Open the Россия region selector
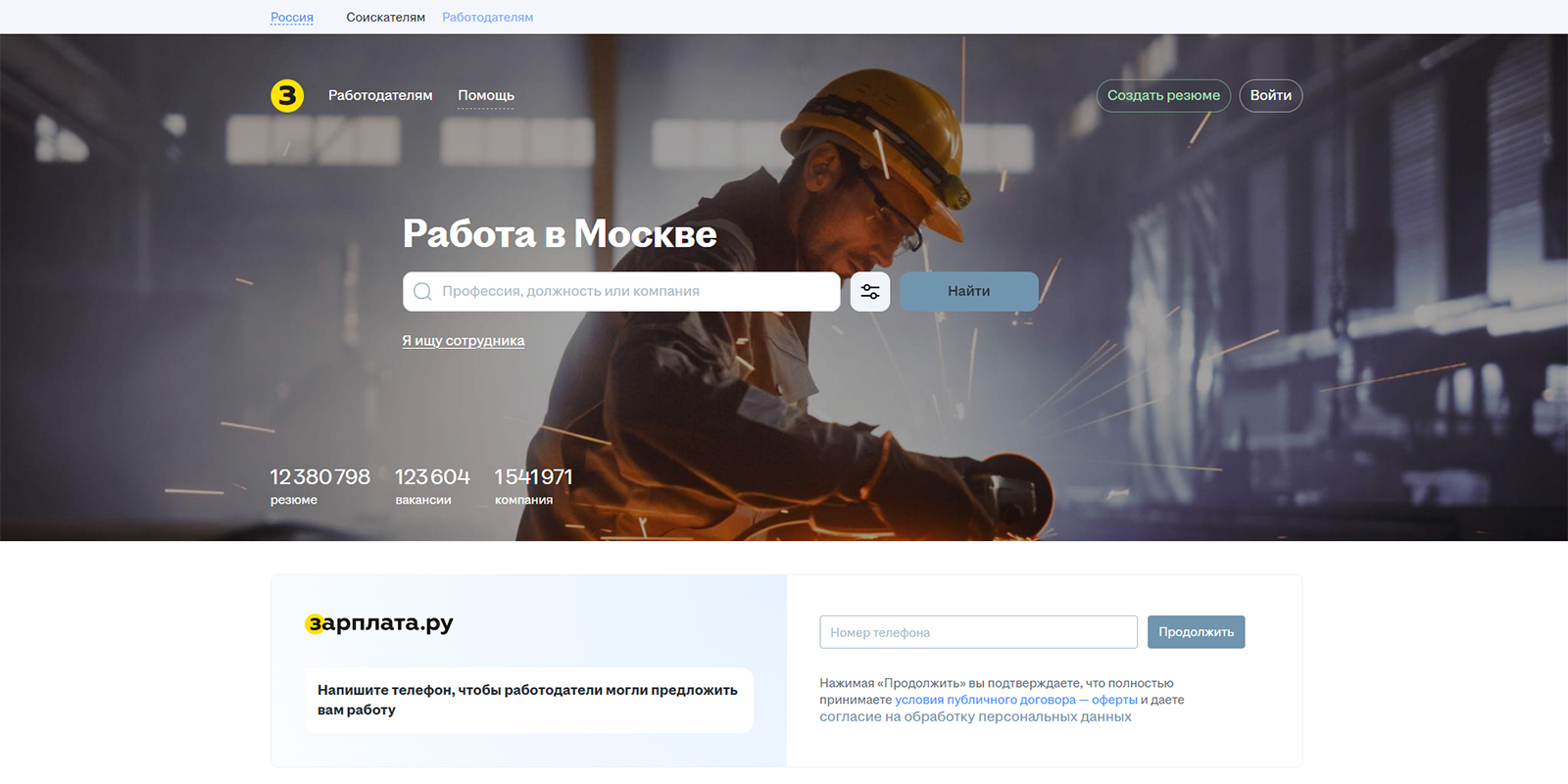 point(292,18)
